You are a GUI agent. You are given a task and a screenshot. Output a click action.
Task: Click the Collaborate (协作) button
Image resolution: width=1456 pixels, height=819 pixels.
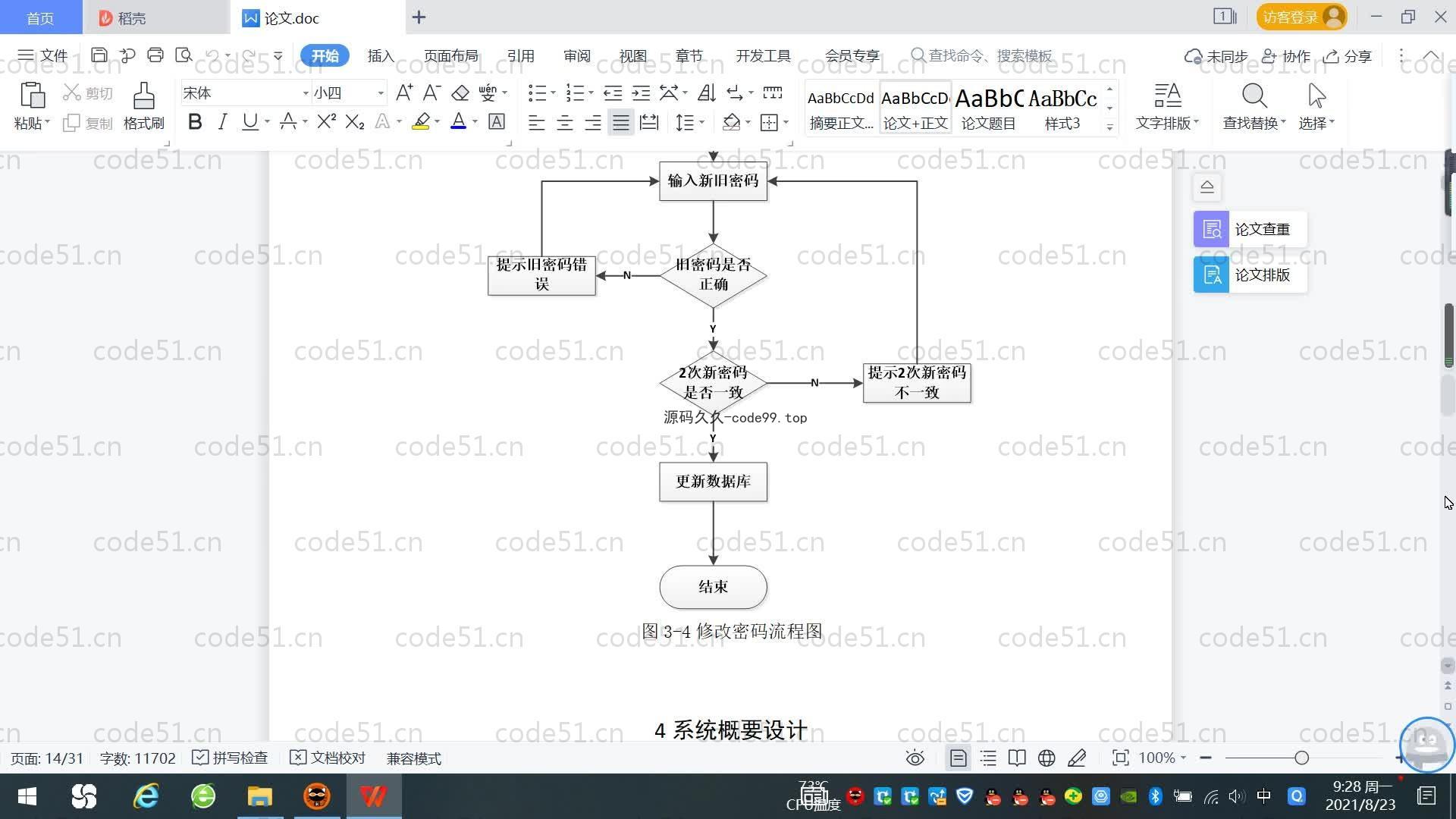1285,56
